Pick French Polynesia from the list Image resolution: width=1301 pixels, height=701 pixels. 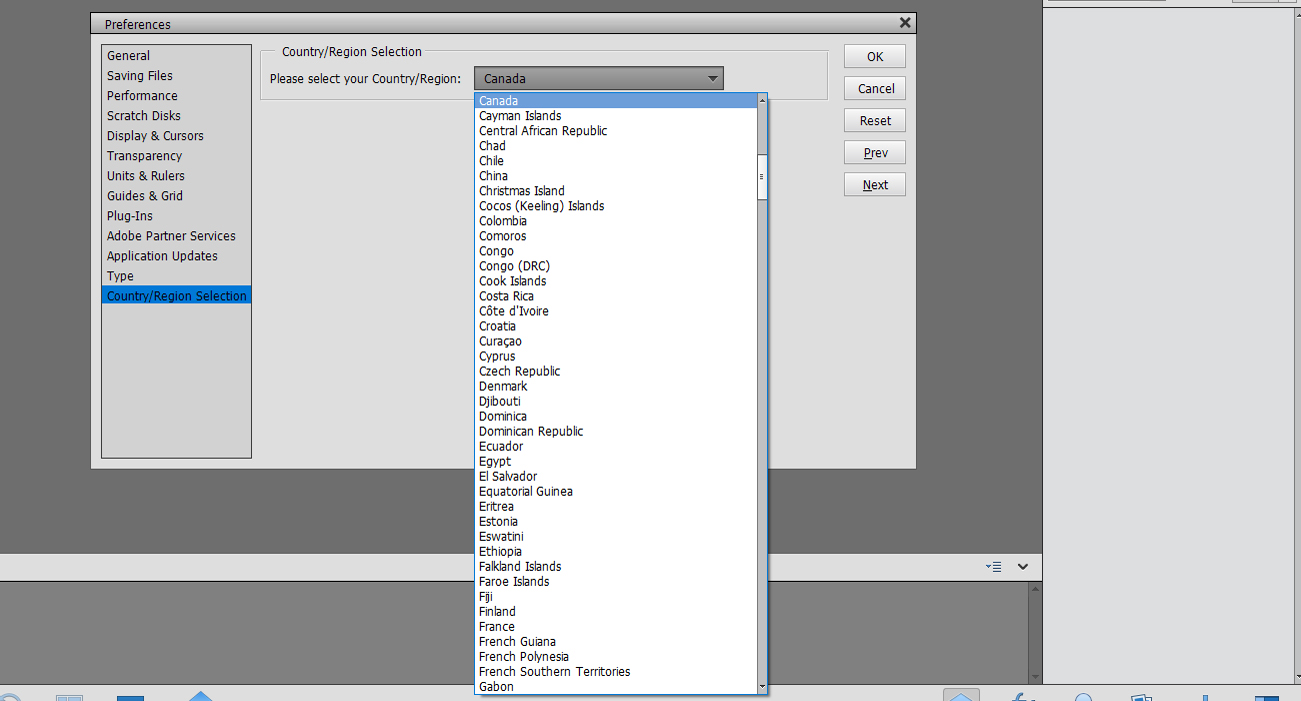tap(616, 655)
